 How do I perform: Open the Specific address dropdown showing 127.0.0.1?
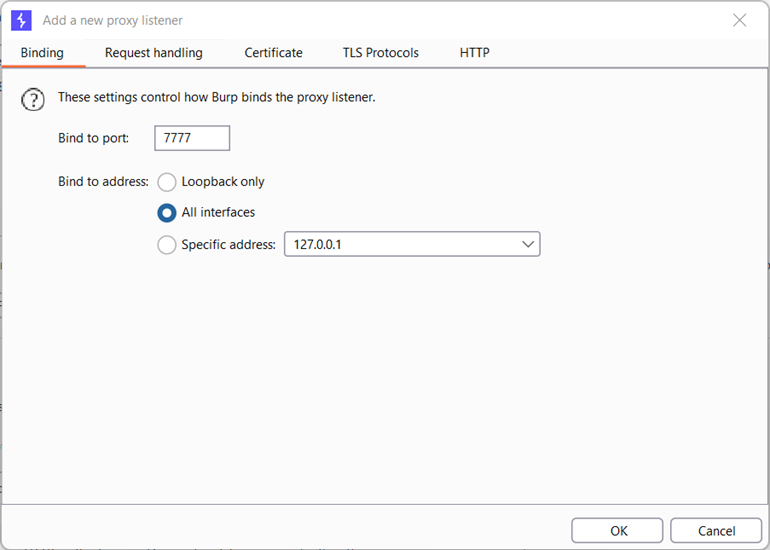(x=412, y=244)
